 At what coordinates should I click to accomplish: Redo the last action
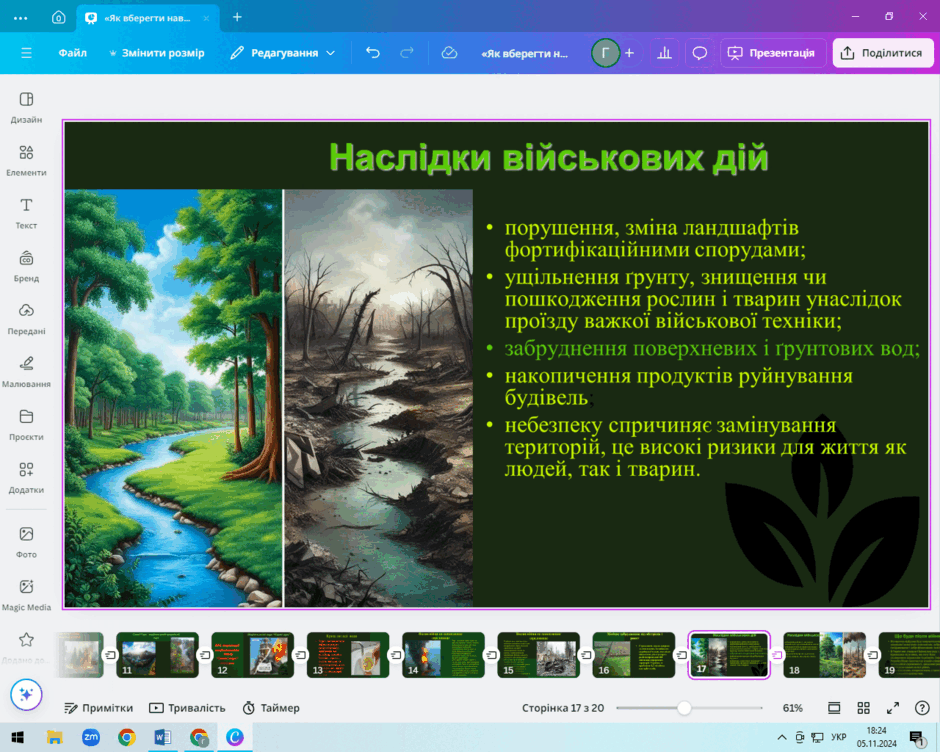(407, 53)
